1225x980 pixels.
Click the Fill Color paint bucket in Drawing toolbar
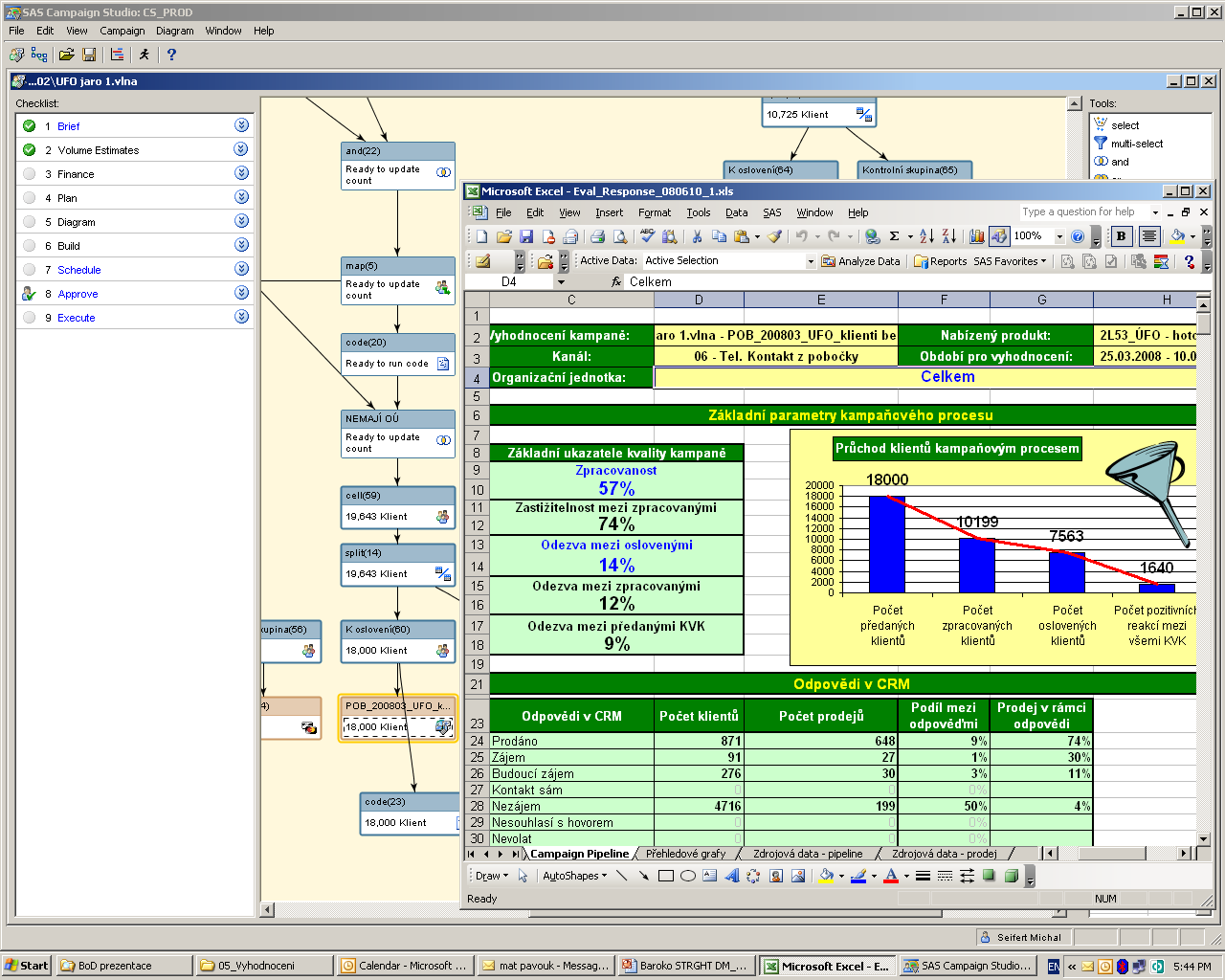(x=827, y=876)
